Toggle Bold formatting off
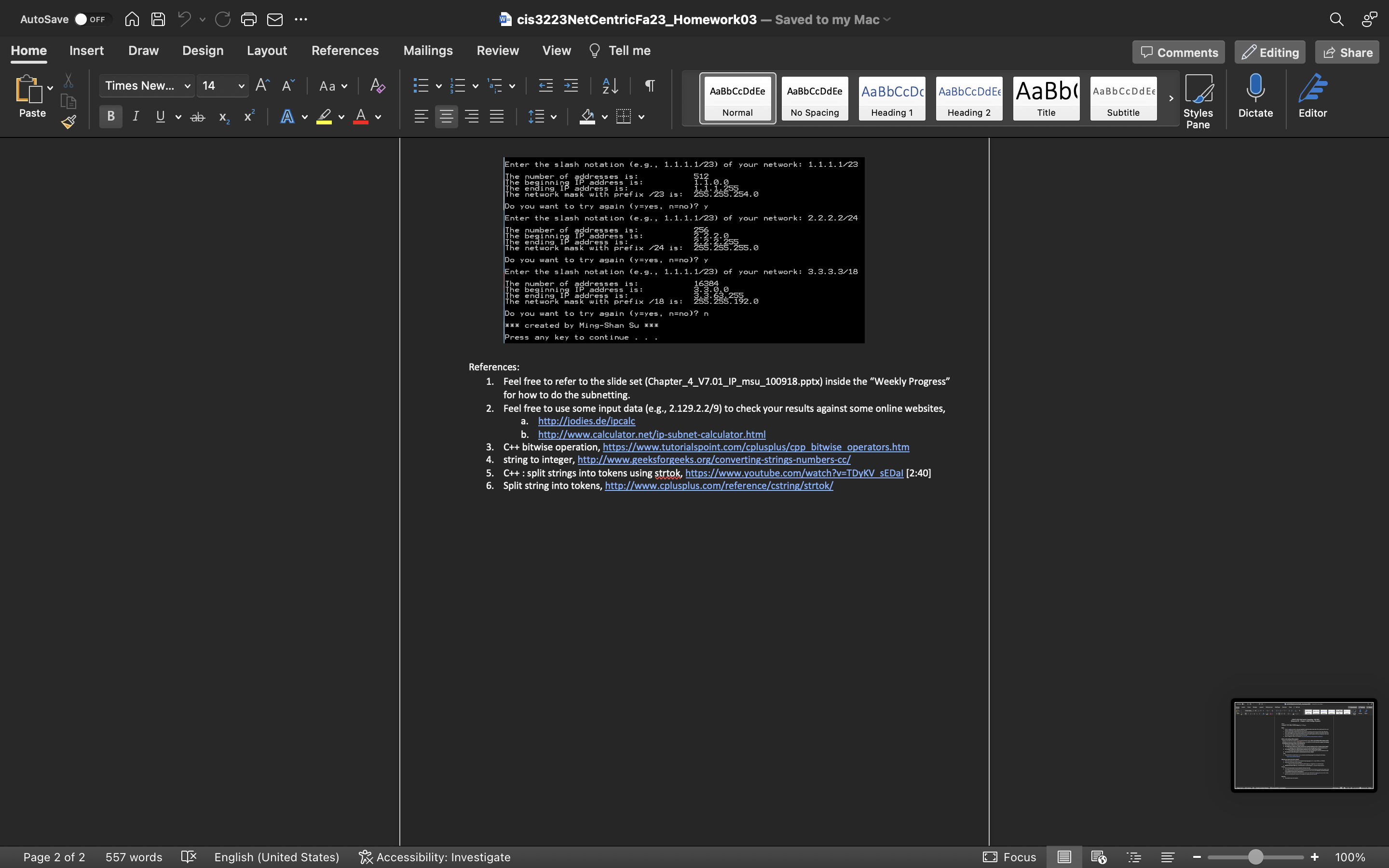The height and width of the screenshot is (868, 1389). pos(111,117)
